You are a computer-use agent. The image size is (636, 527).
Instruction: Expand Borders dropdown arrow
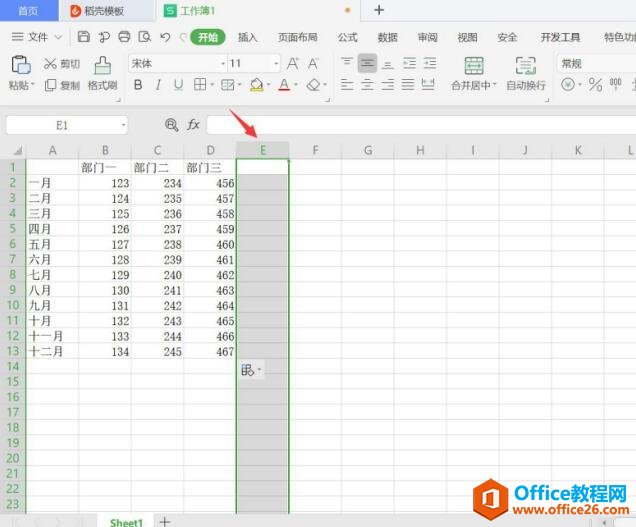click(212, 84)
